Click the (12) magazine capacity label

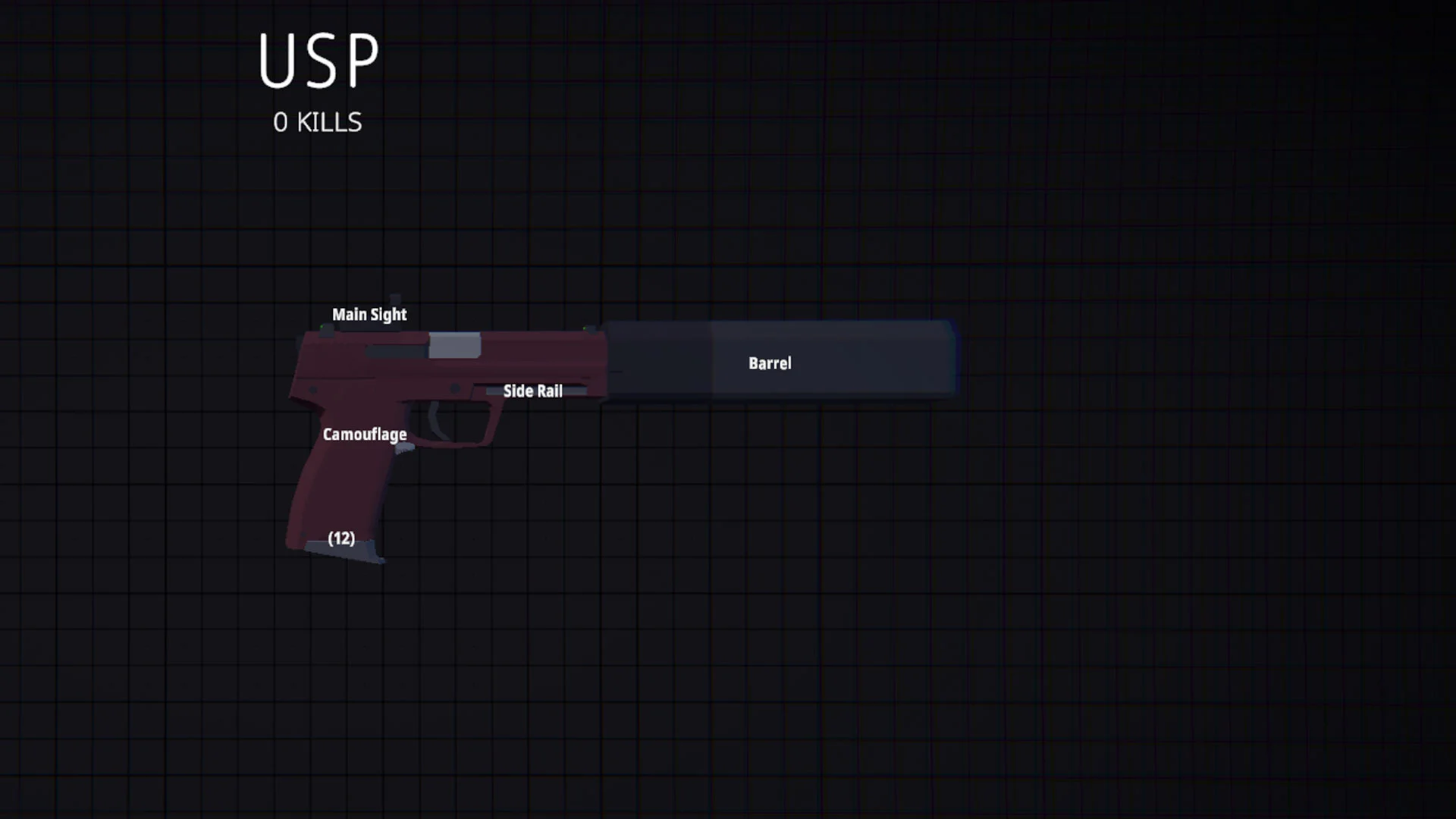point(341,538)
